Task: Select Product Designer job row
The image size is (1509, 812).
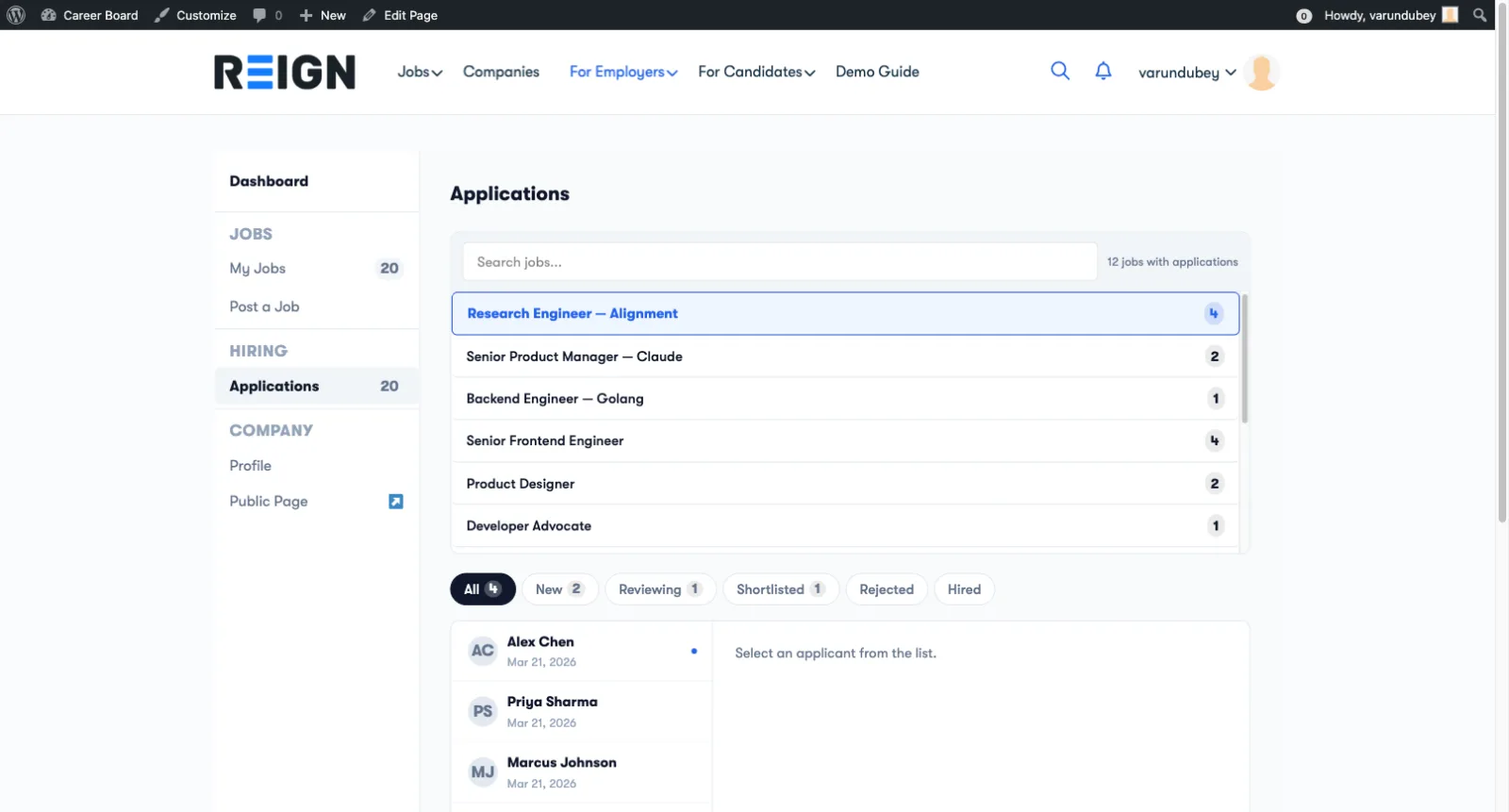Action: click(x=845, y=484)
